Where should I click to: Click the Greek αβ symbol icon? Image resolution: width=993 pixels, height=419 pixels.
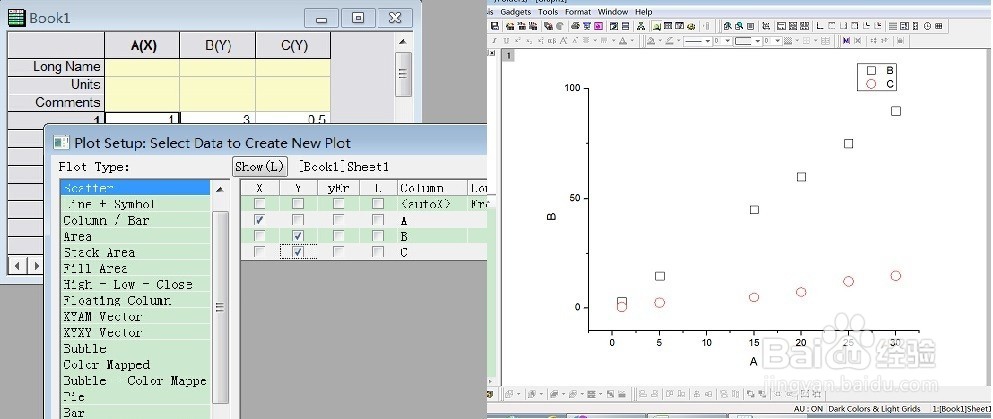tap(552, 41)
